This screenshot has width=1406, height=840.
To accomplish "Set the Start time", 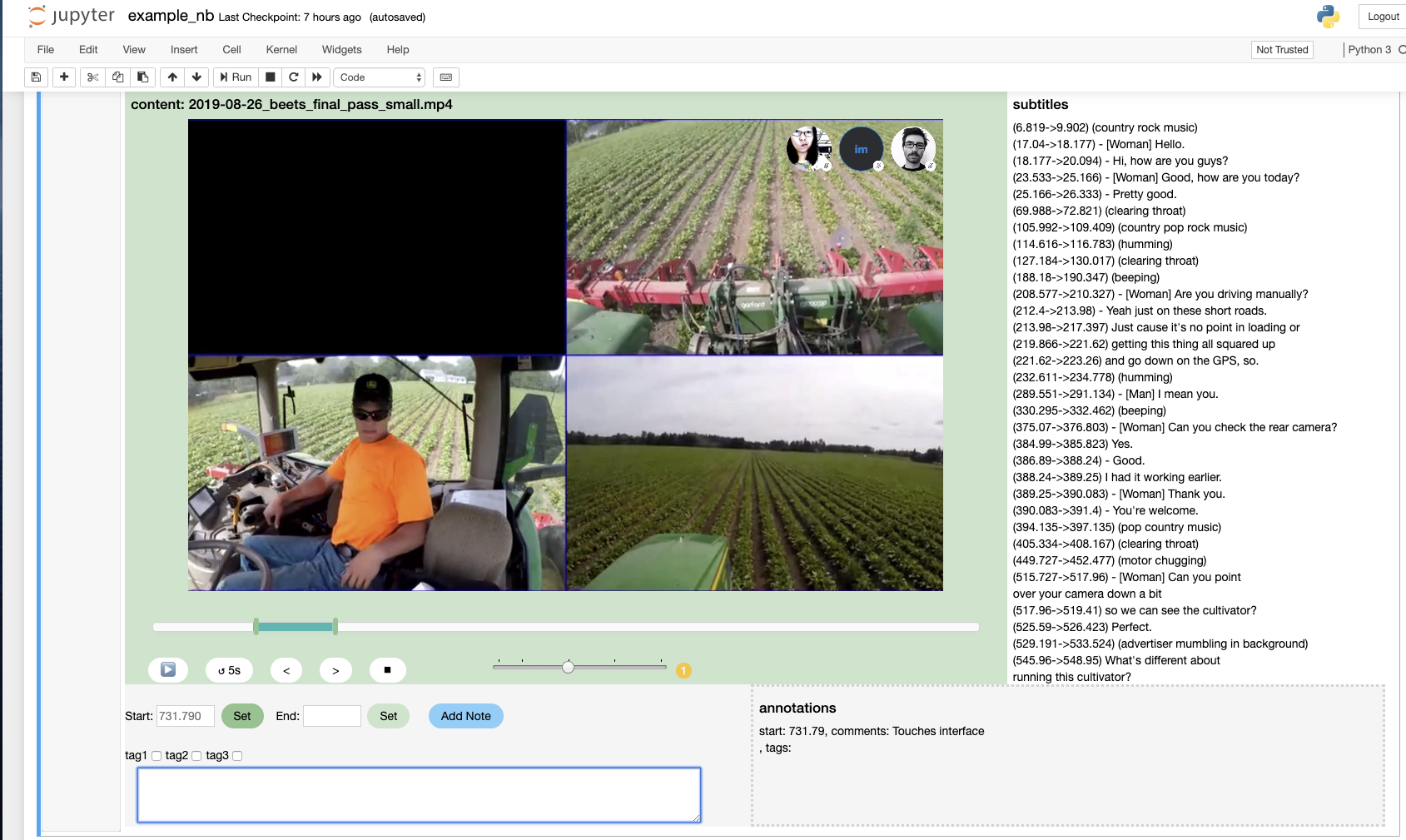I will click(x=242, y=716).
